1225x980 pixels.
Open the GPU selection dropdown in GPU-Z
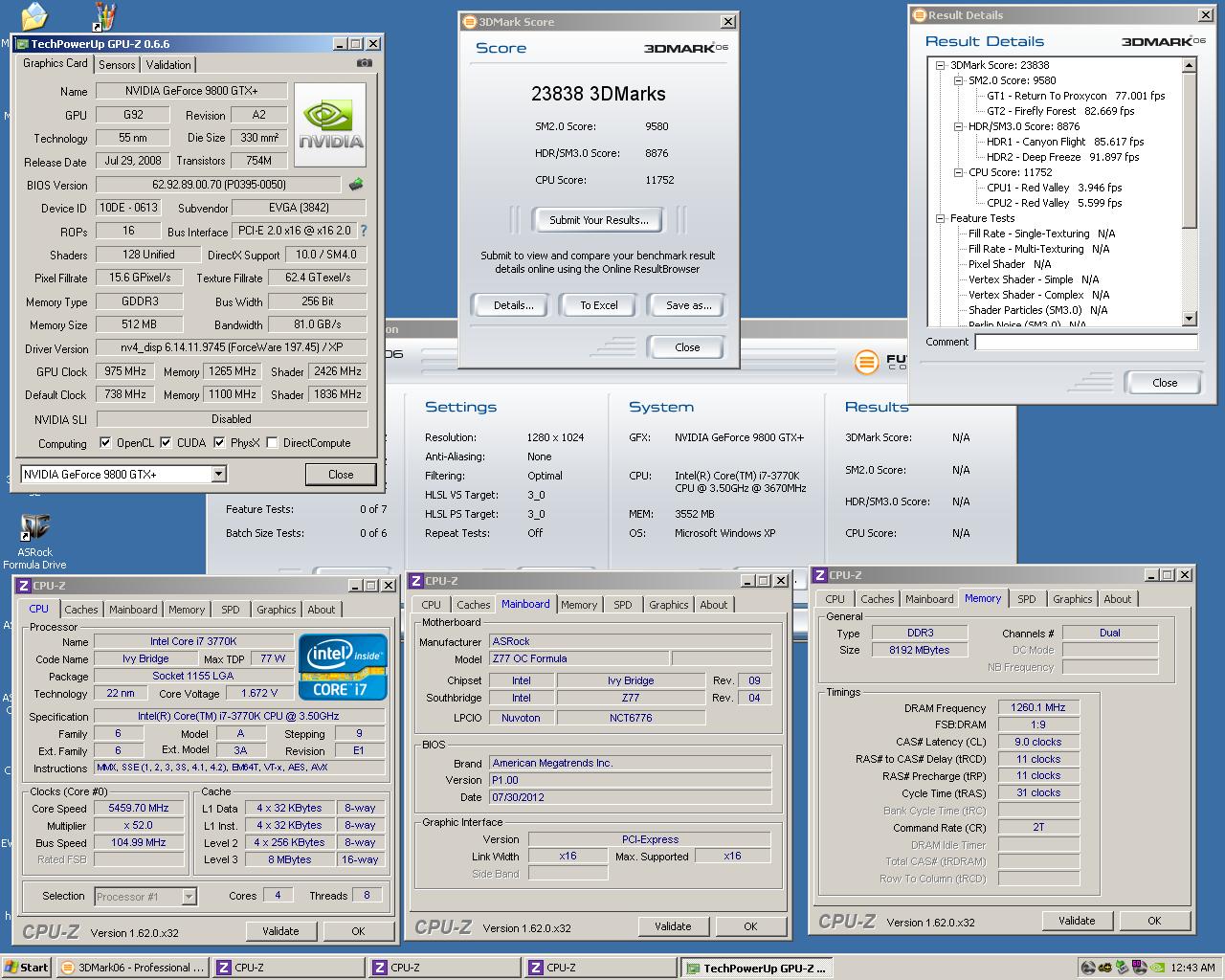point(218,475)
